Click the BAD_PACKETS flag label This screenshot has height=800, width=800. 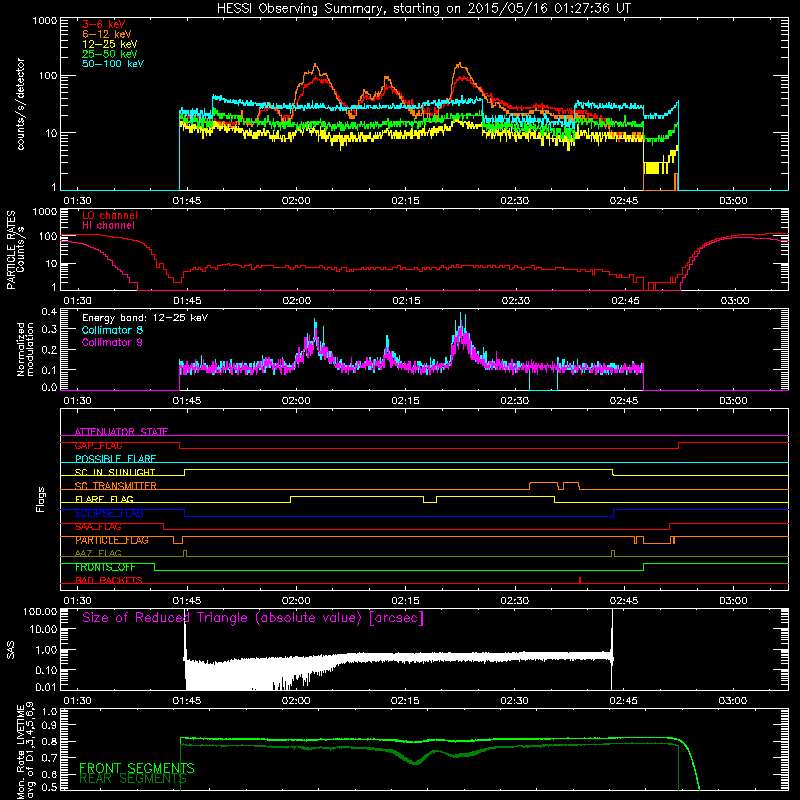coord(109,581)
